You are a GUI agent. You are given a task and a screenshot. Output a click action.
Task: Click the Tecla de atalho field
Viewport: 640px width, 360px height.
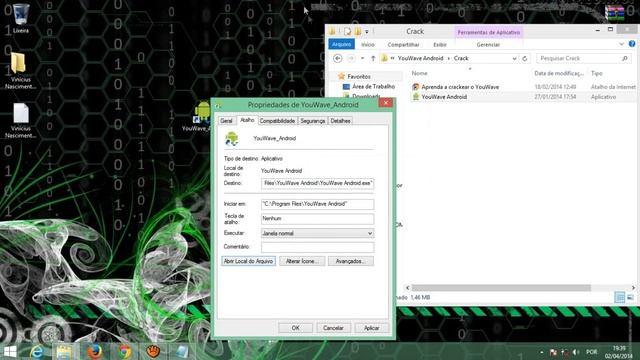coord(318,219)
